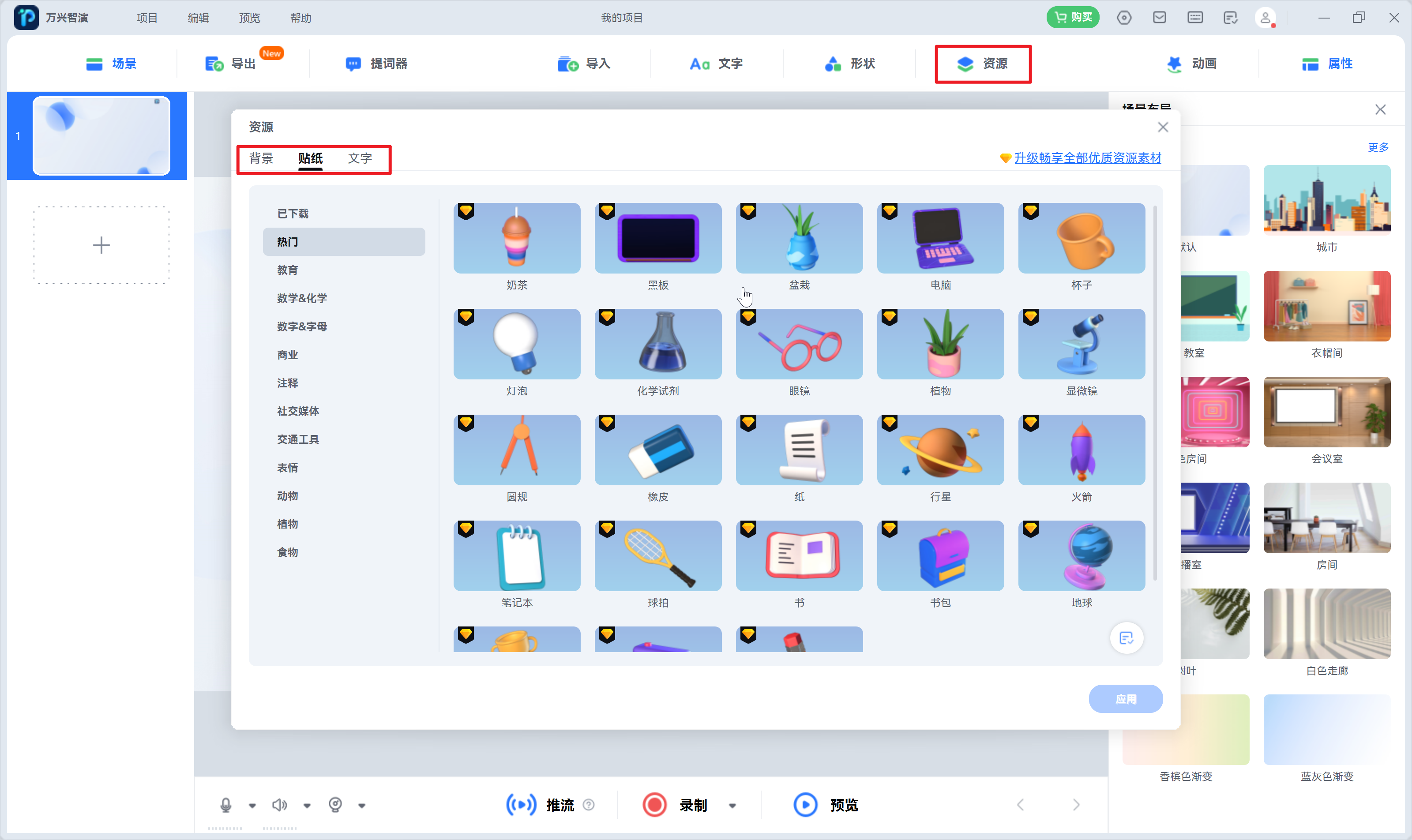Viewport: 1412px width, 840px height.
Task: Open the 编辑 menu
Action: click(198, 18)
